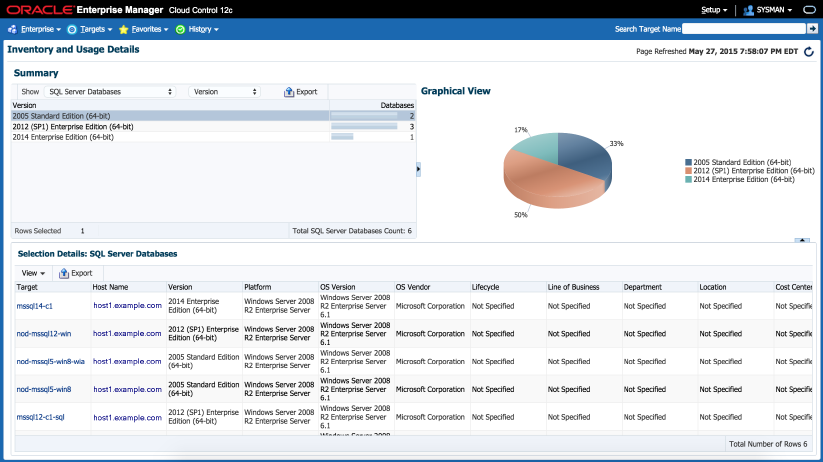Refresh the page with the refresh icon
Image resolution: width=823 pixels, height=462 pixels.
click(809, 51)
